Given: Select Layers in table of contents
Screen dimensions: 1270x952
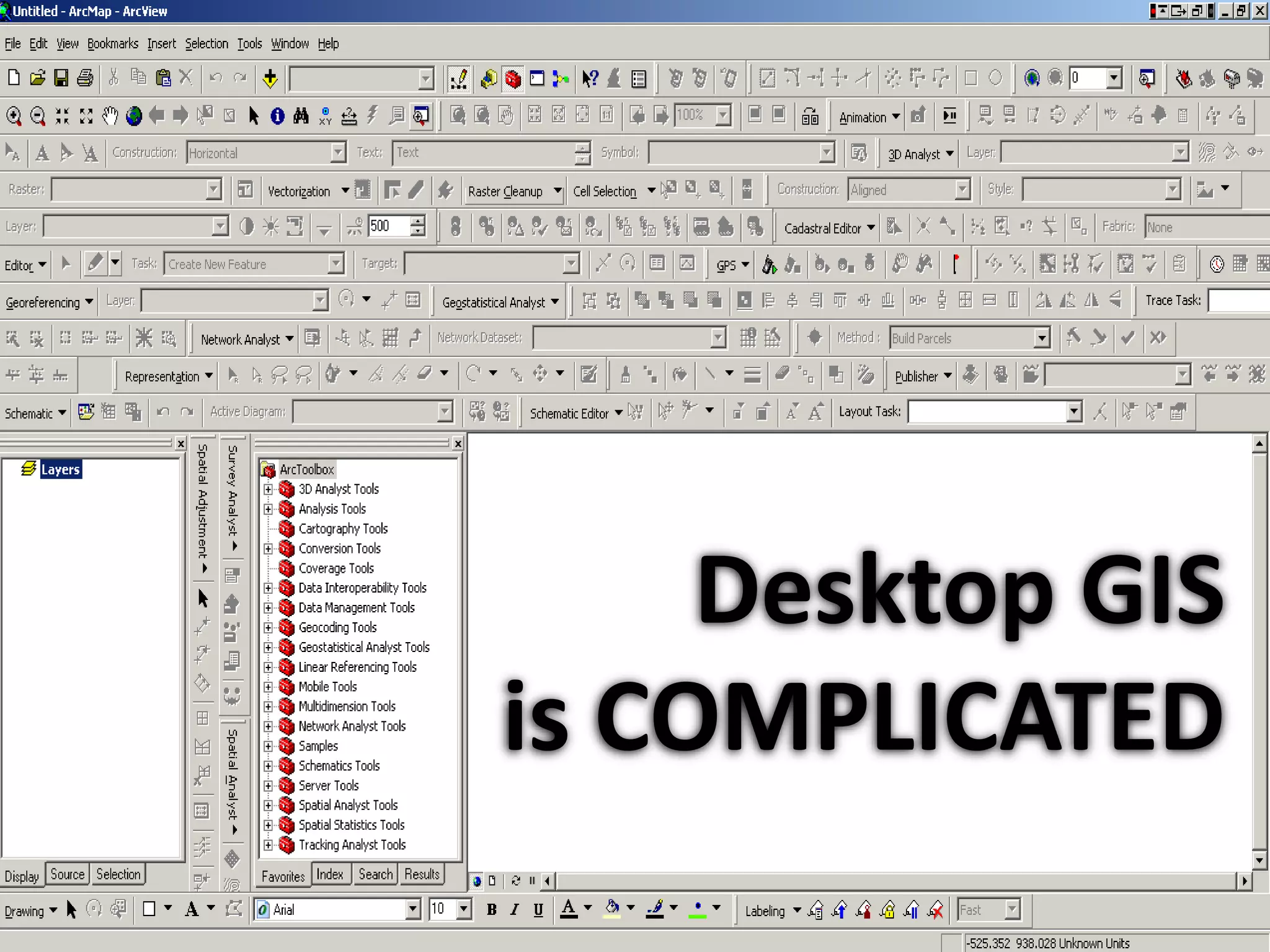Looking at the screenshot, I should pos(60,469).
